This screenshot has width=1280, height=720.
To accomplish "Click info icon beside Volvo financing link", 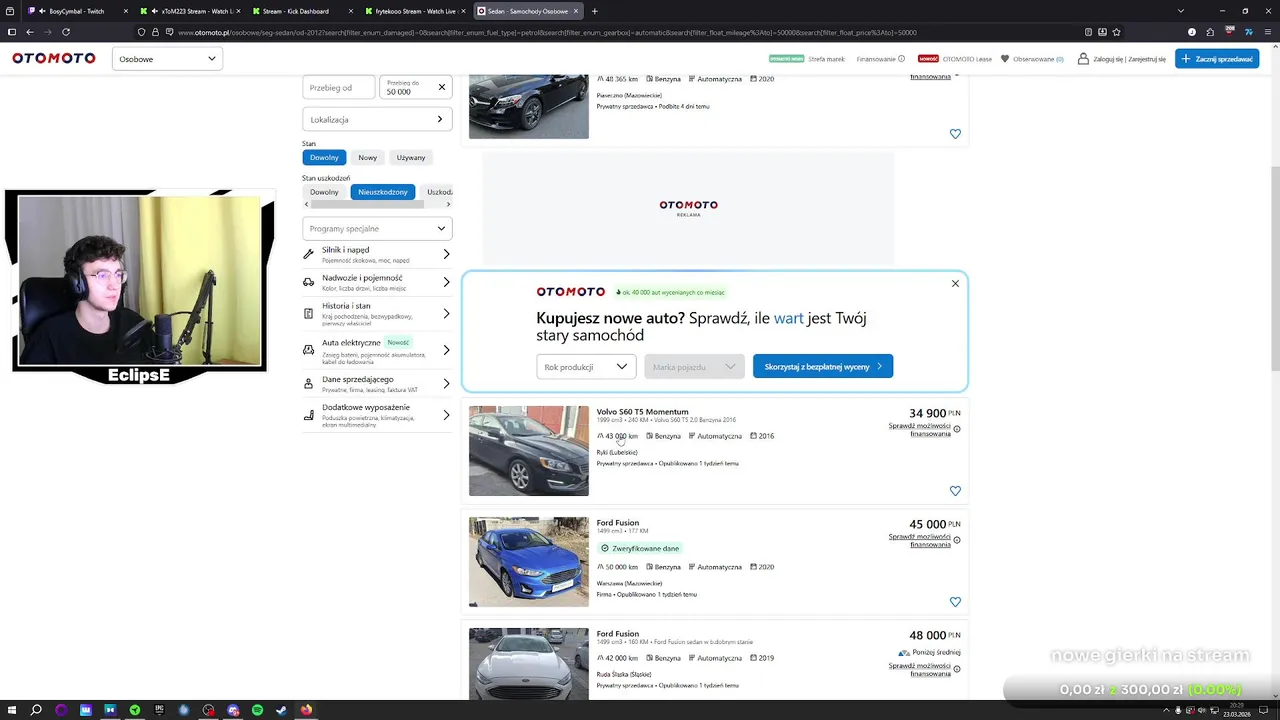I will pos(957,429).
